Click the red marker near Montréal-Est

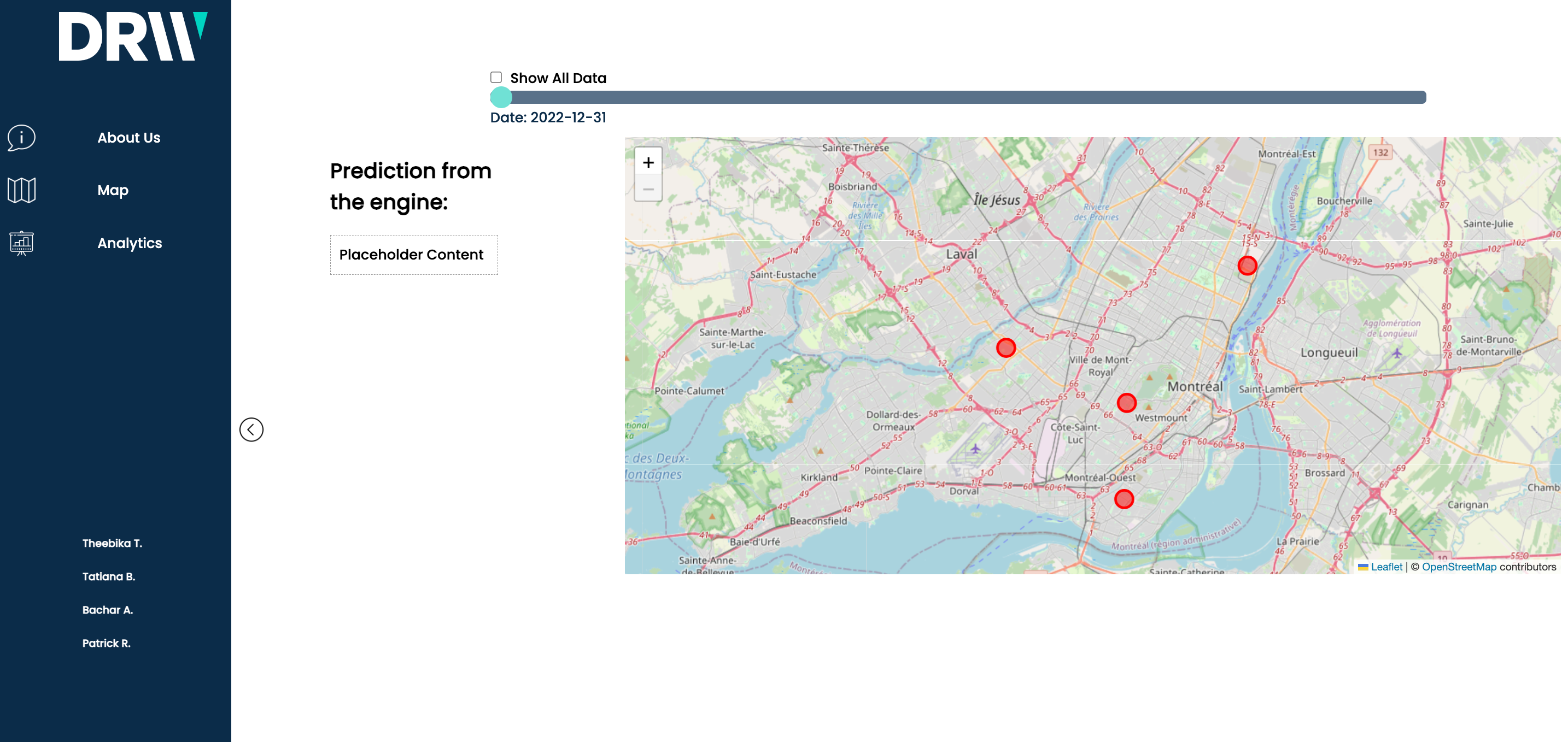click(1247, 266)
